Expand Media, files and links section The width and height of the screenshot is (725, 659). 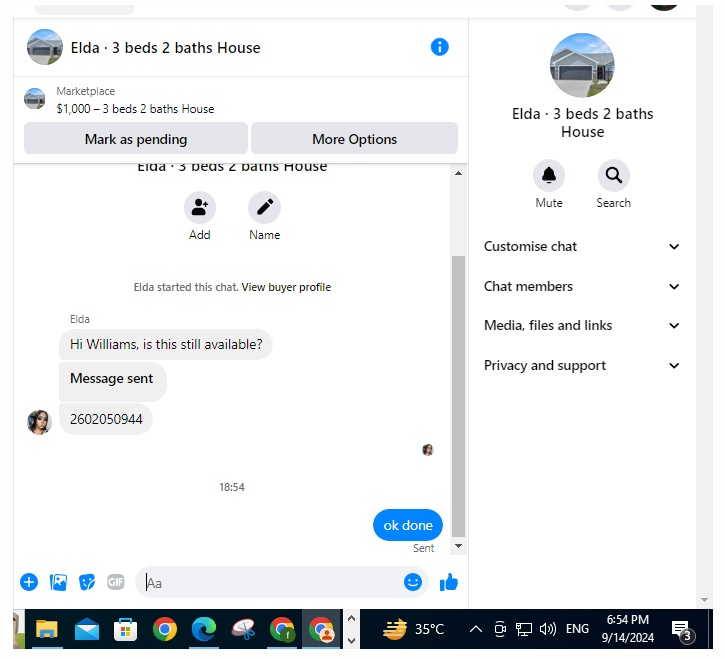pos(582,326)
